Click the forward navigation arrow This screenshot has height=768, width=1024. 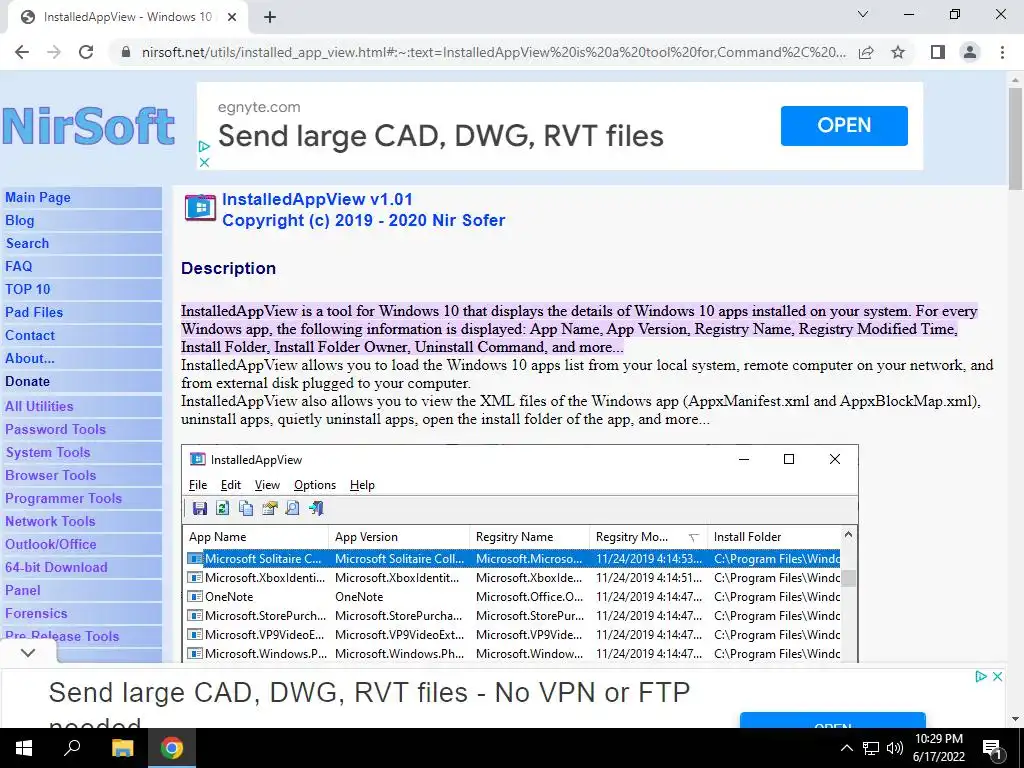(x=54, y=52)
